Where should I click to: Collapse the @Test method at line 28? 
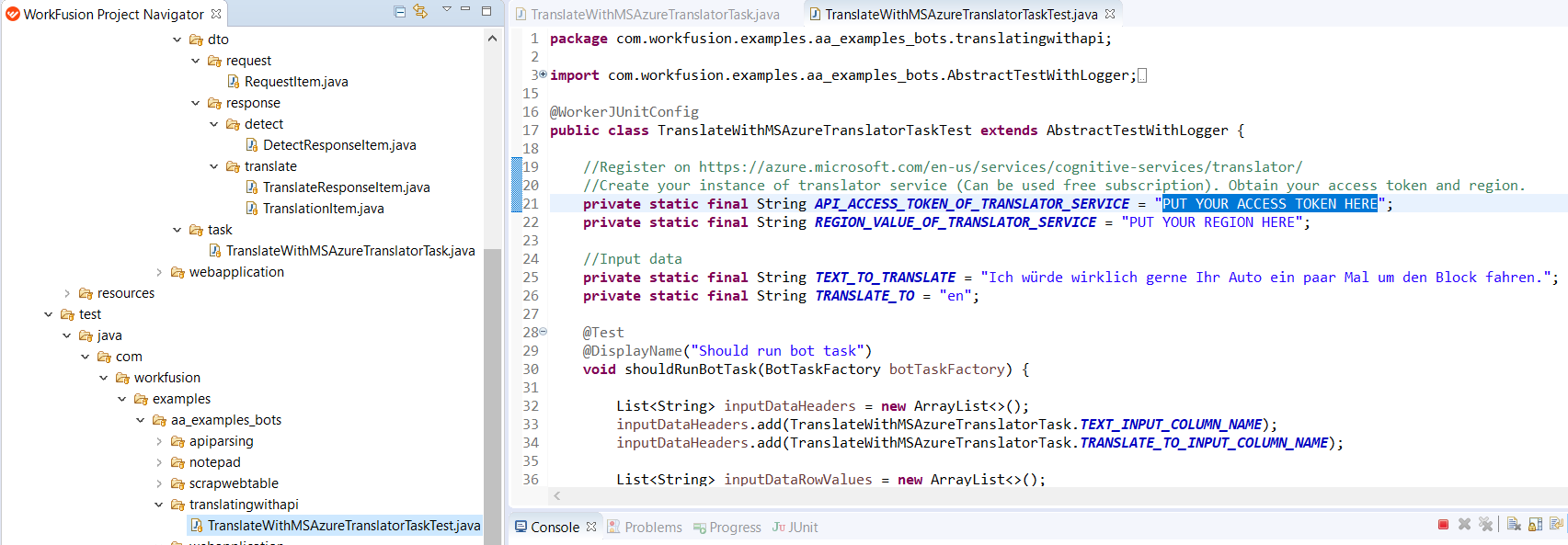(543, 332)
